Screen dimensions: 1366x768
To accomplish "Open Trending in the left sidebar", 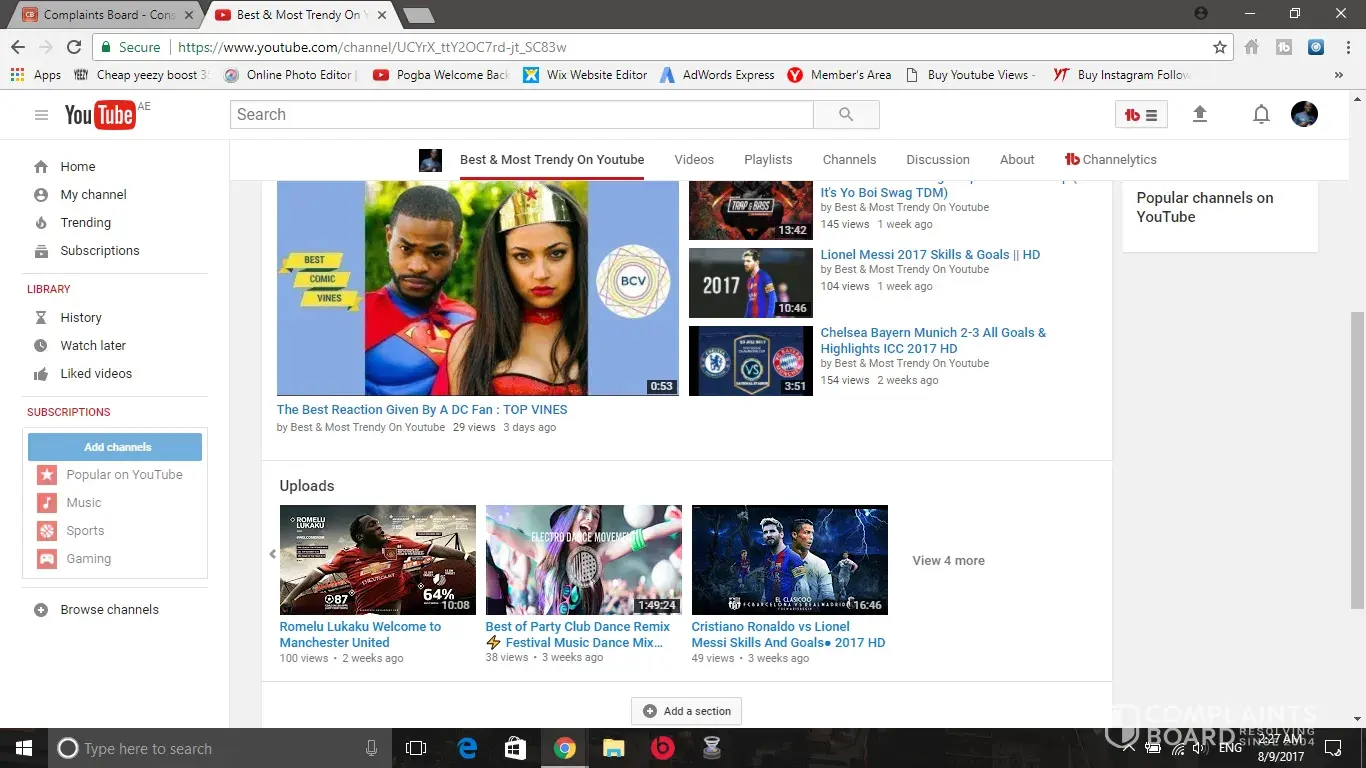I will [85, 223].
